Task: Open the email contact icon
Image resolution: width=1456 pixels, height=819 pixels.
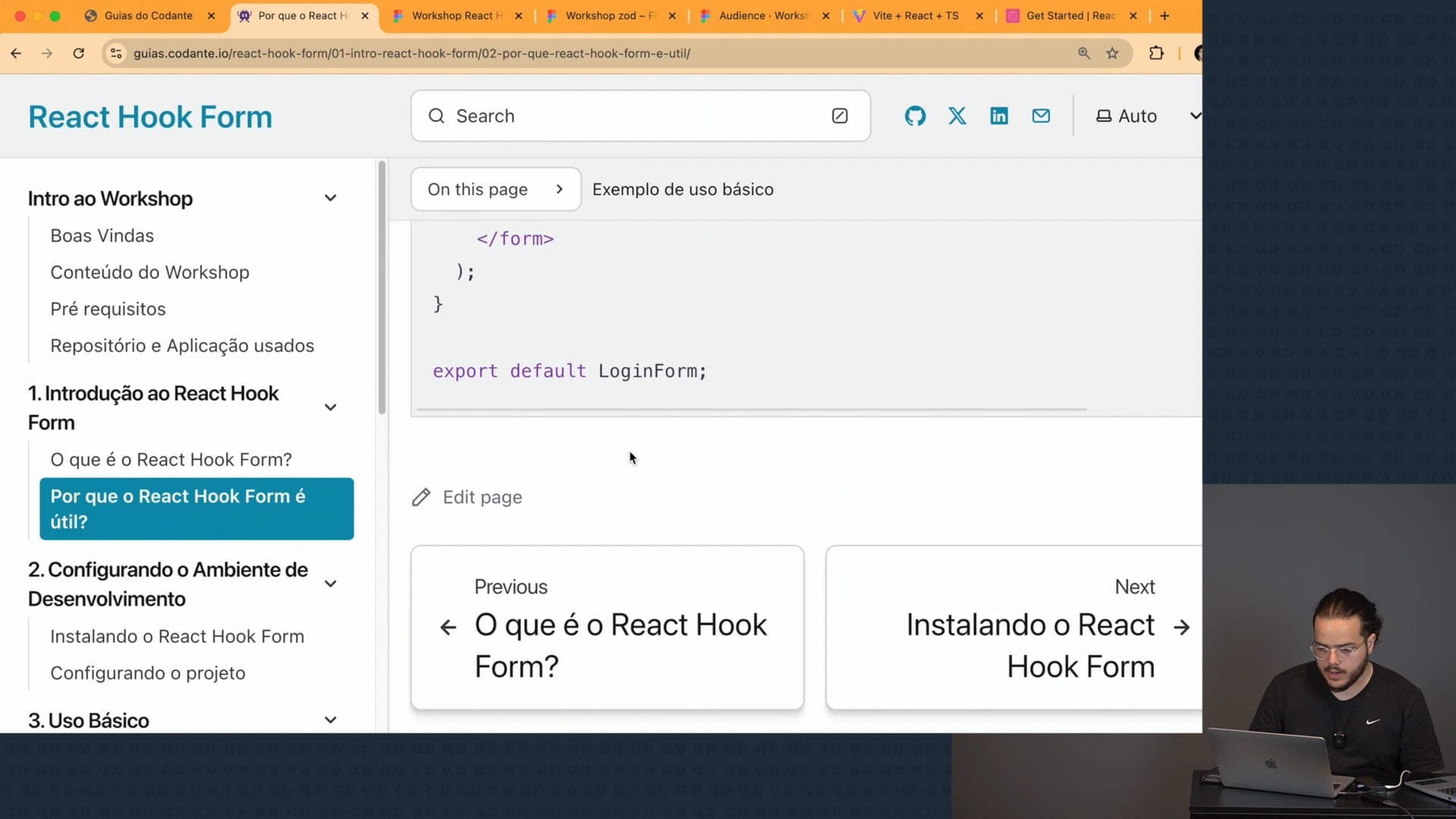Action: (x=1041, y=116)
